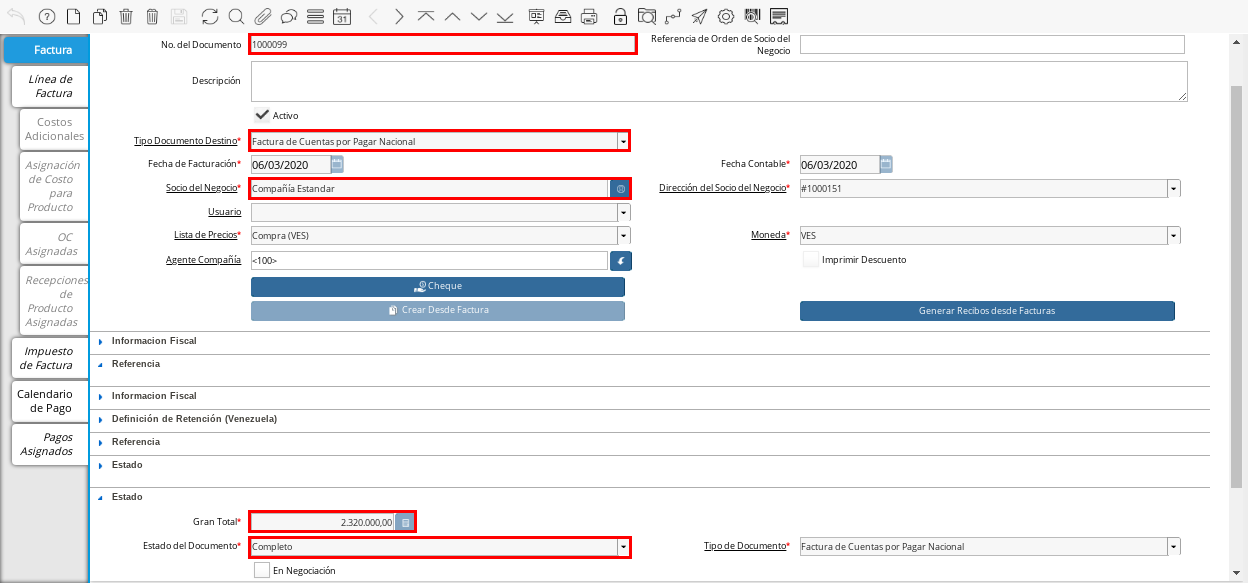Click the Refresh arrows toolbar icon

209,16
